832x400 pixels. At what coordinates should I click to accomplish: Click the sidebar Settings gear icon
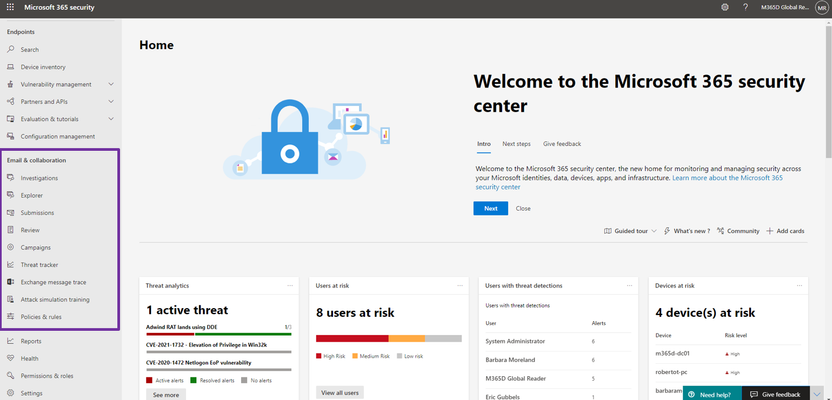[x=11, y=393]
